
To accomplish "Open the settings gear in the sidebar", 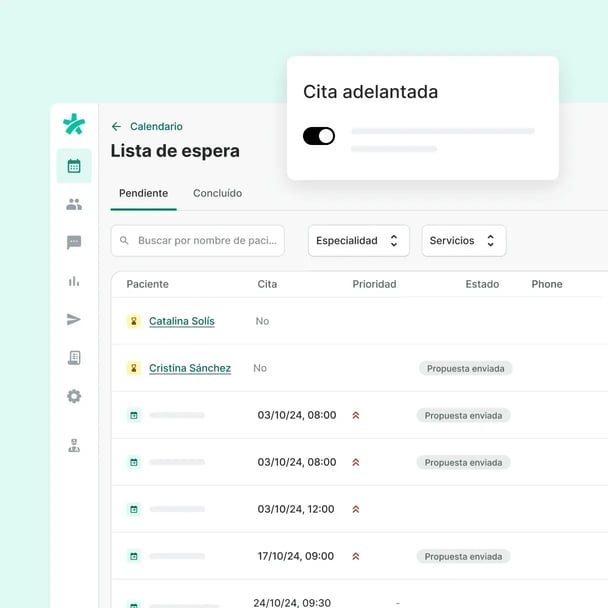I will 74,396.
